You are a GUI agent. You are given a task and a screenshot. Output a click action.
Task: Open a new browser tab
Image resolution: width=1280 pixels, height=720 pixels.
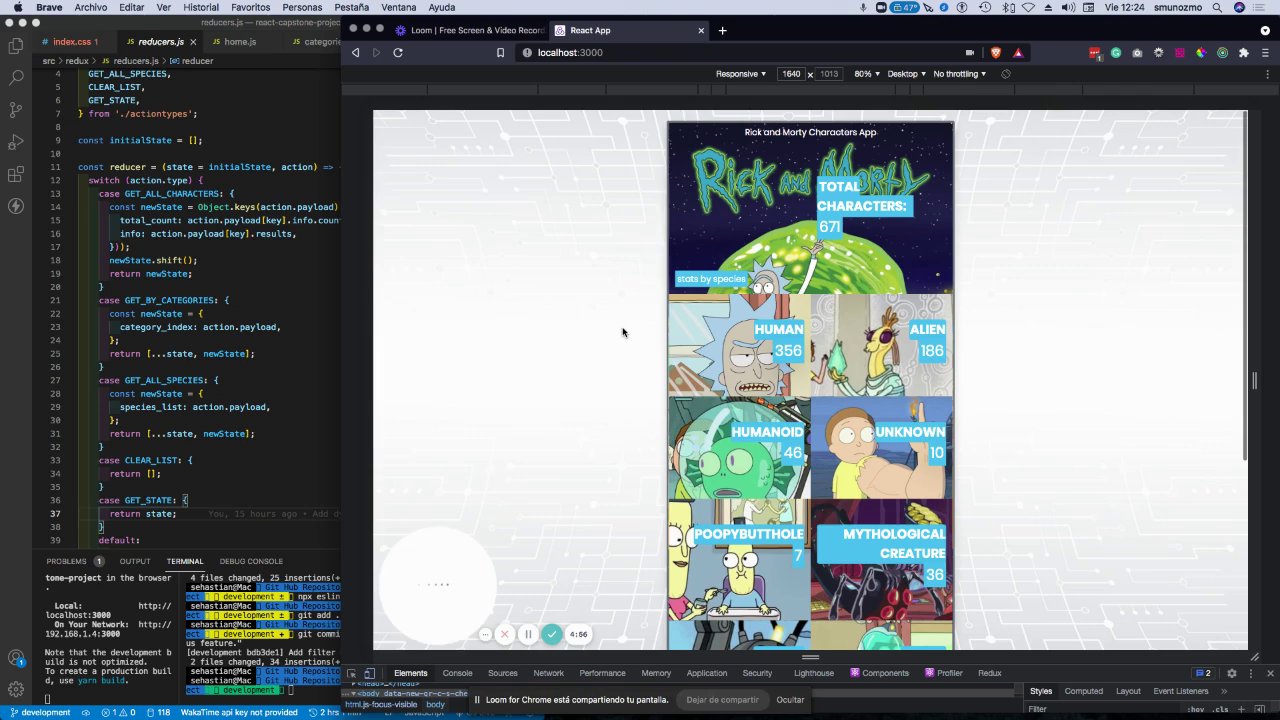[722, 30]
